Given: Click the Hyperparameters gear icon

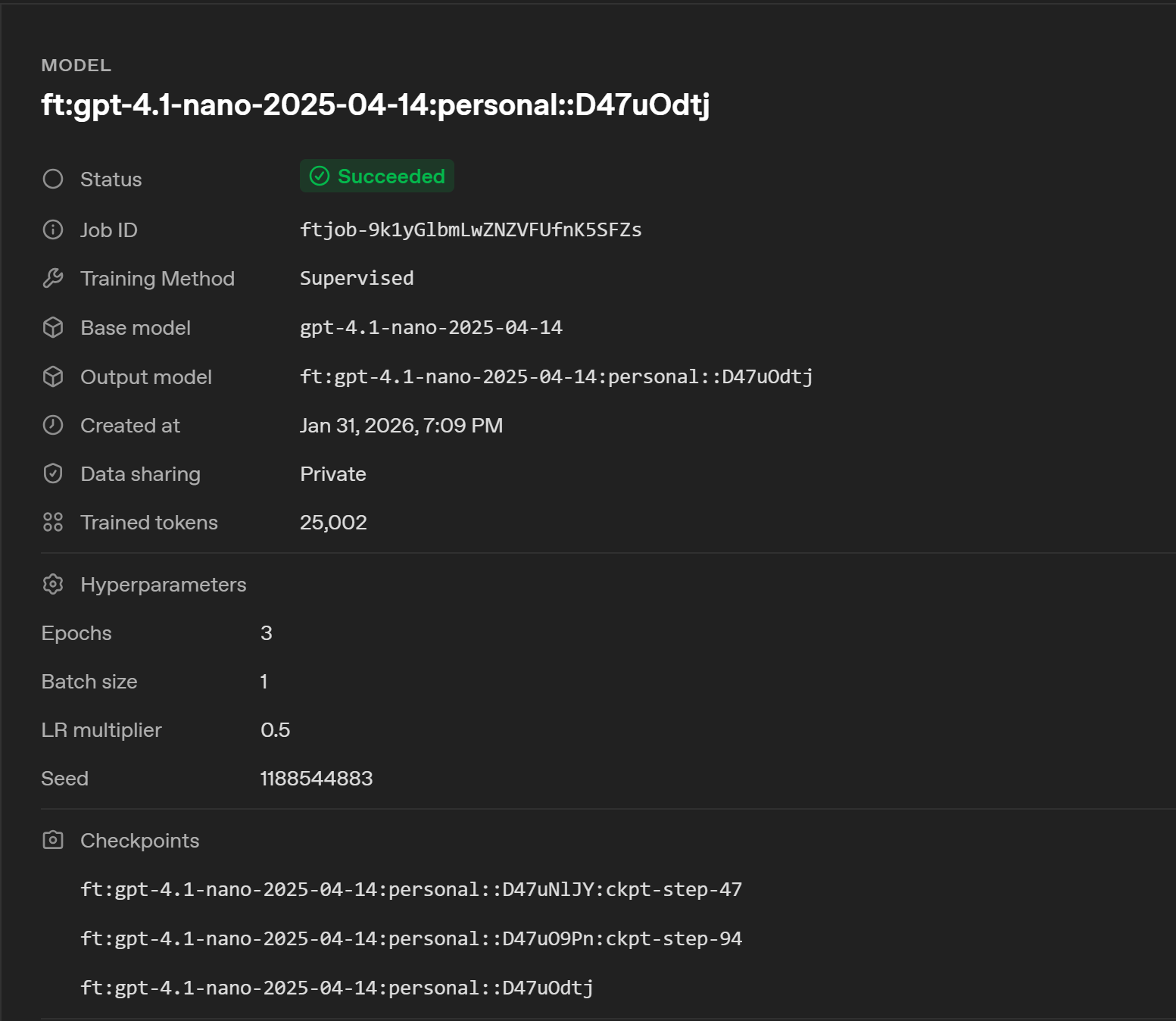Looking at the screenshot, I should click(53, 584).
